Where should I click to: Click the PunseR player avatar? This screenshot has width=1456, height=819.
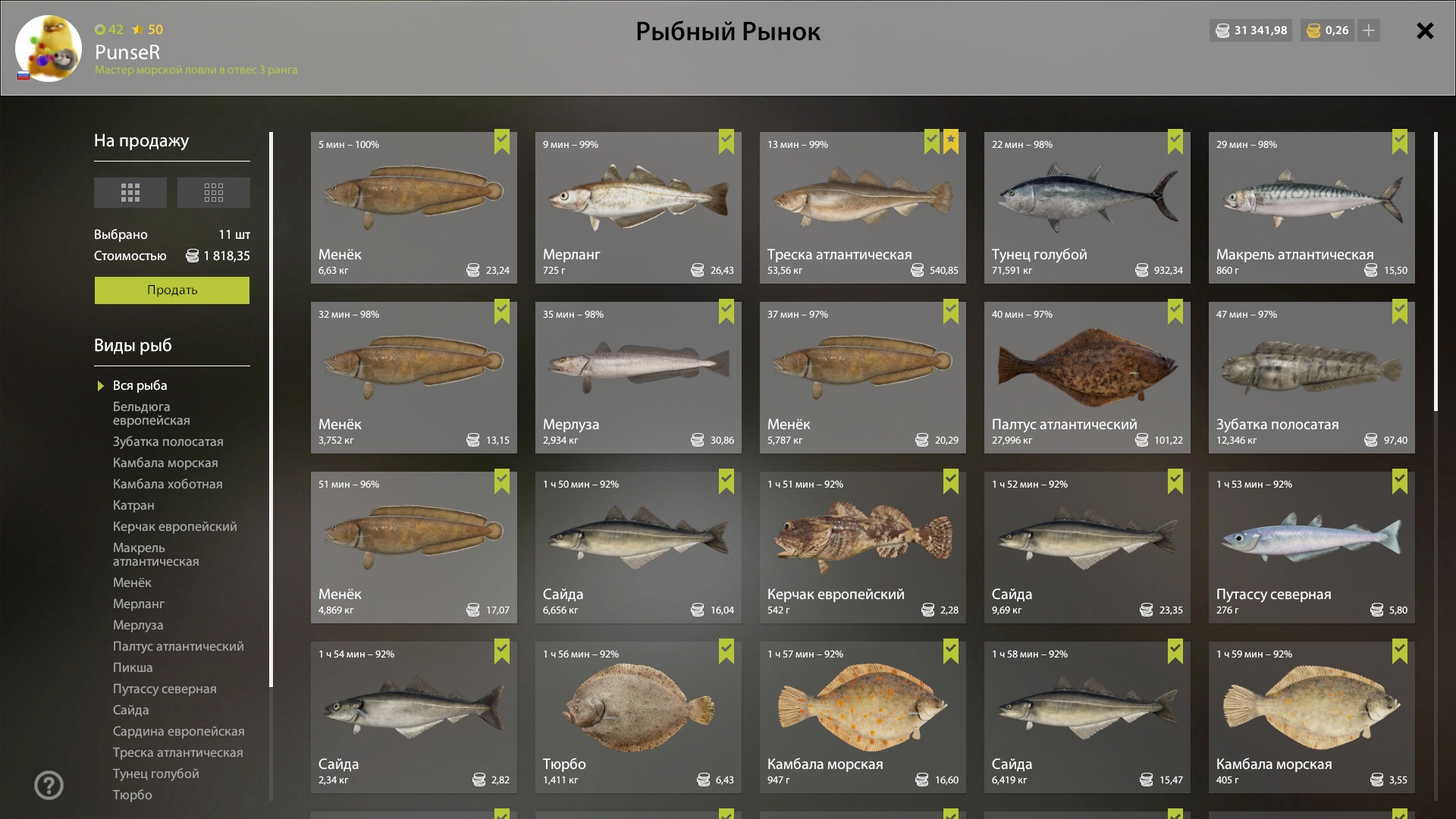49,49
